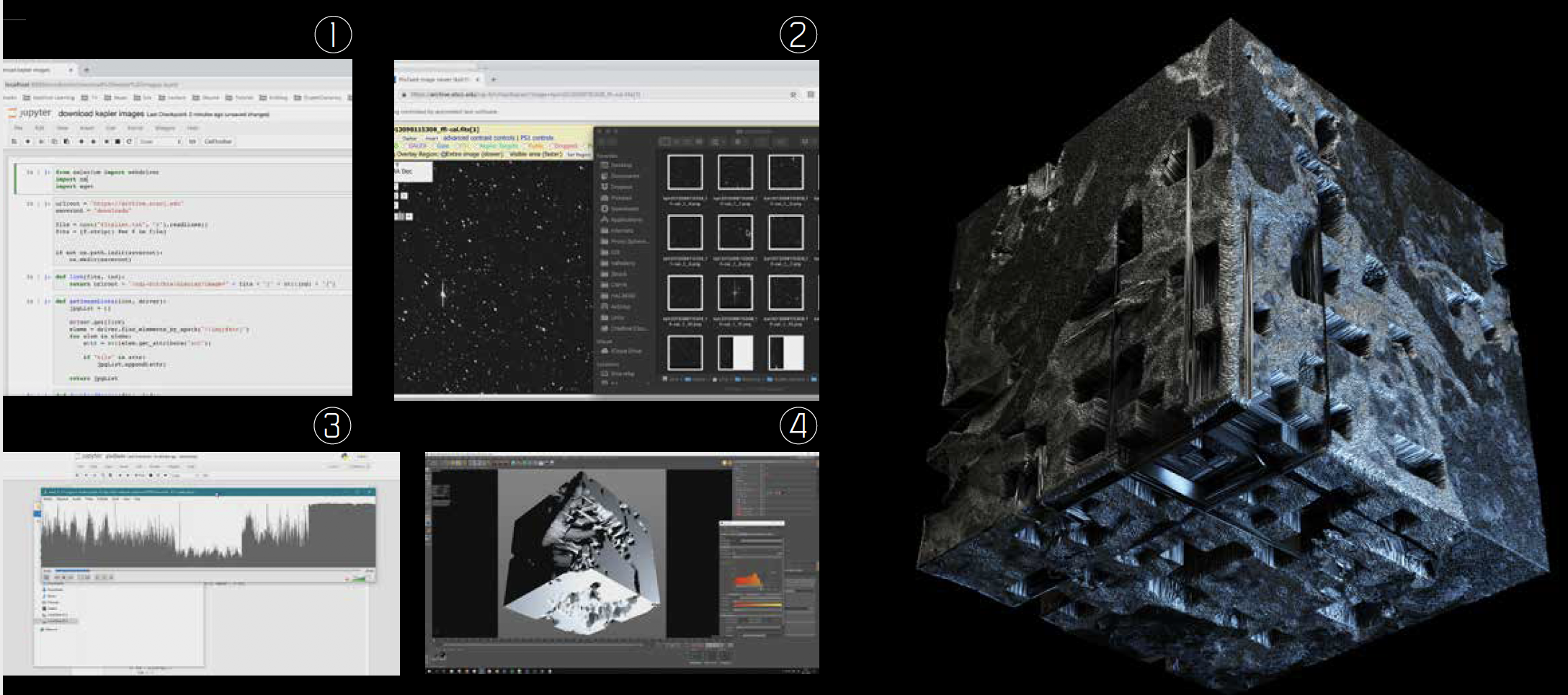Open the Kernel menu in Jupyter notebook
Image resolution: width=1568 pixels, height=695 pixels.
point(135,128)
